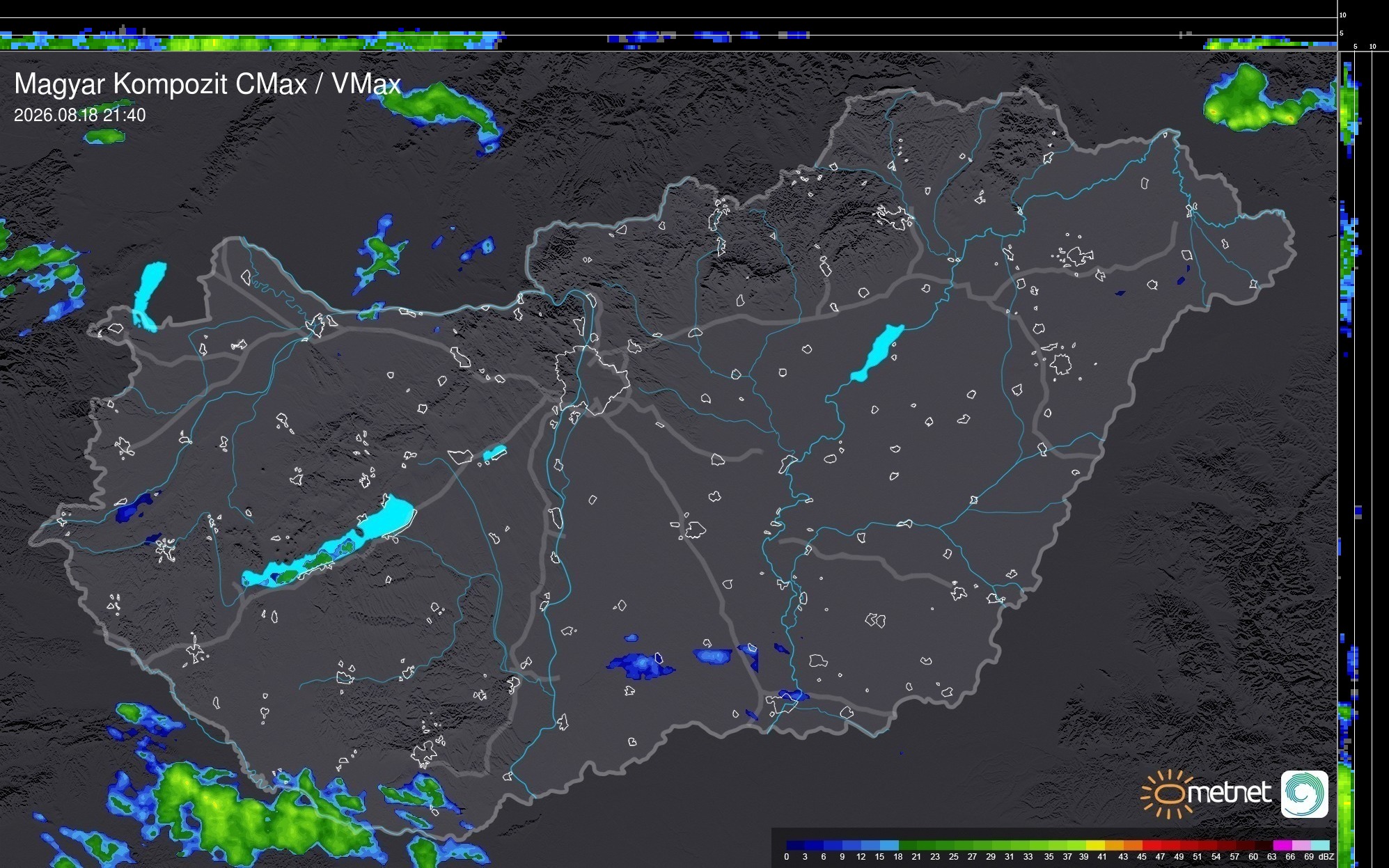Choose the '37' scale label

pyautogui.click(x=1067, y=857)
